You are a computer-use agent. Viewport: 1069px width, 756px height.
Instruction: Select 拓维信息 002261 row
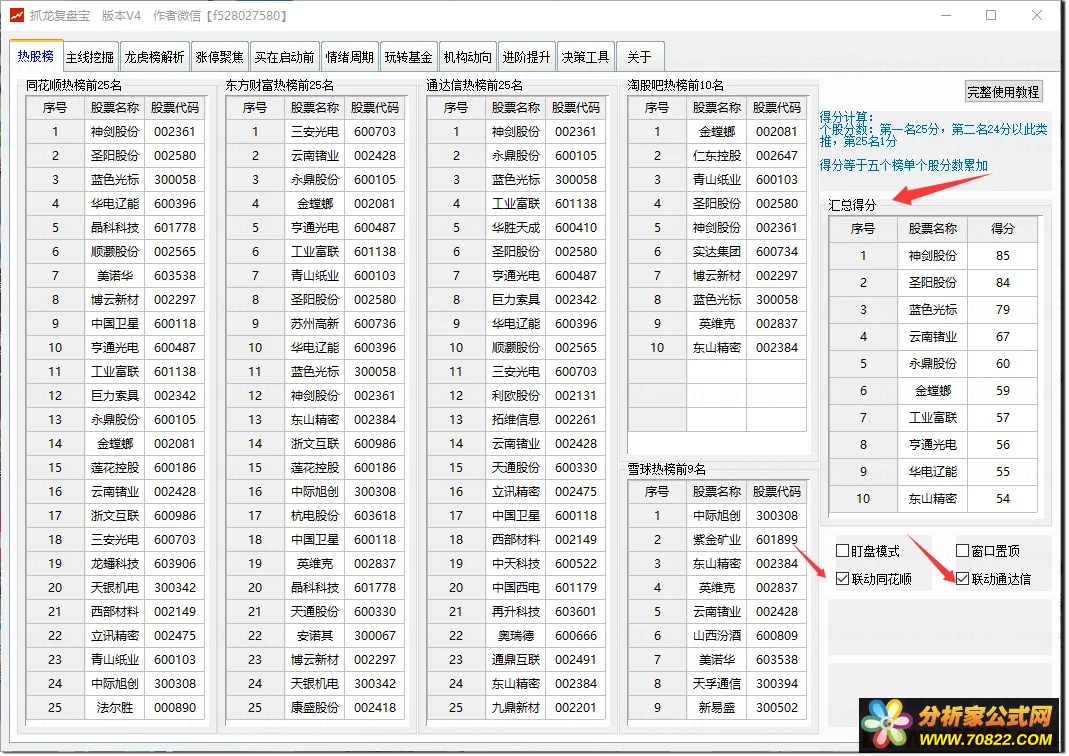coord(516,420)
